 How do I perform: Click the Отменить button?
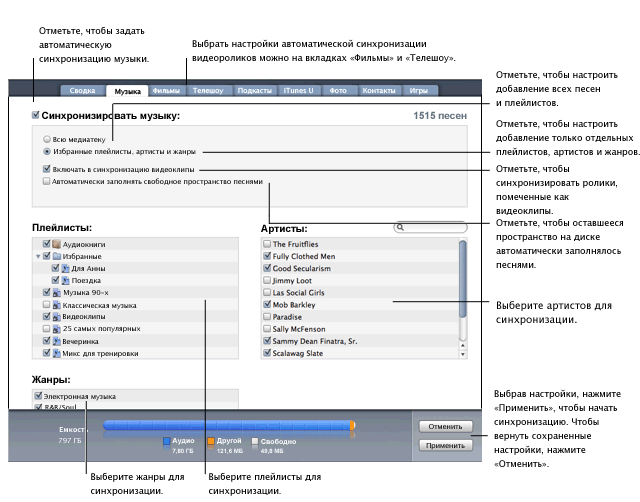[445, 426]
